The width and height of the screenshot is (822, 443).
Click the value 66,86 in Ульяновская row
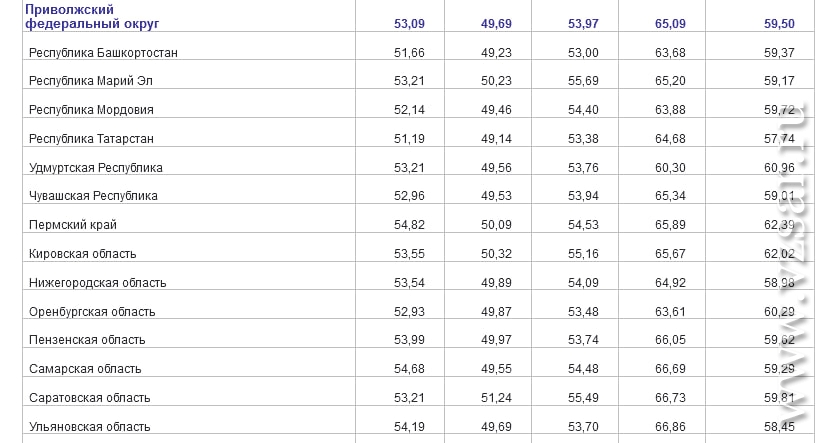pyautogui.click(x=670, y=427)
